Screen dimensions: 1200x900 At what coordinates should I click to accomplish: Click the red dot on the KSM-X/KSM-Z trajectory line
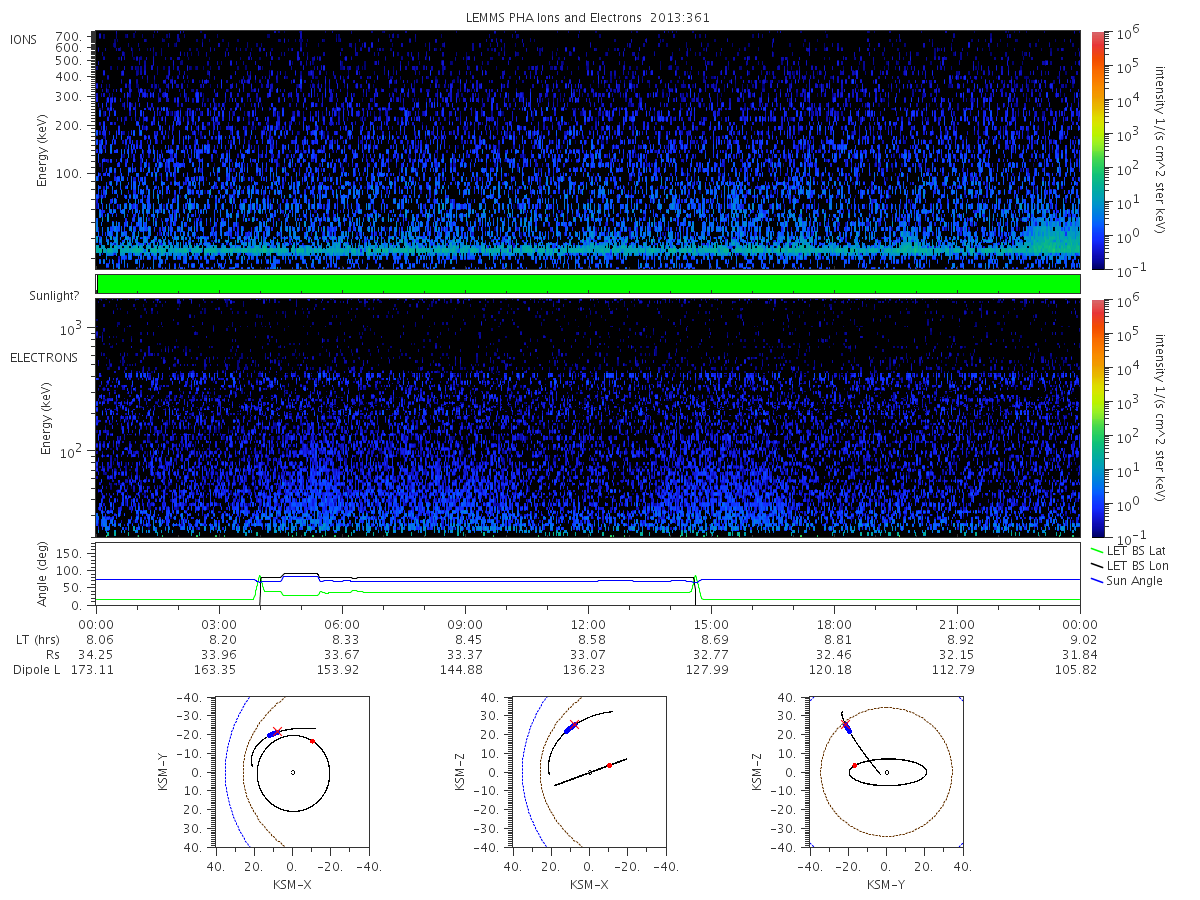609,765
